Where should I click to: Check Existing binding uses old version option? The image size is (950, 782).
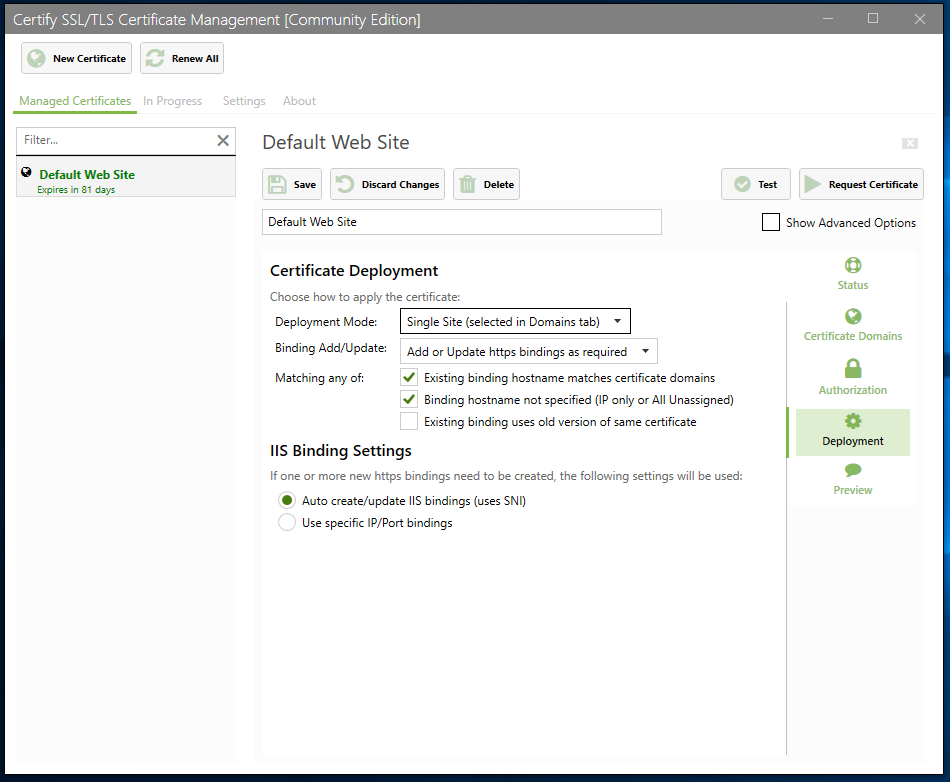(x=409, y=422)
